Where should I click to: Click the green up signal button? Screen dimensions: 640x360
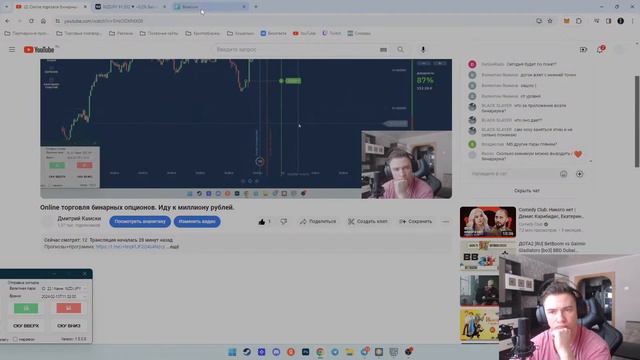click(26, 308)
